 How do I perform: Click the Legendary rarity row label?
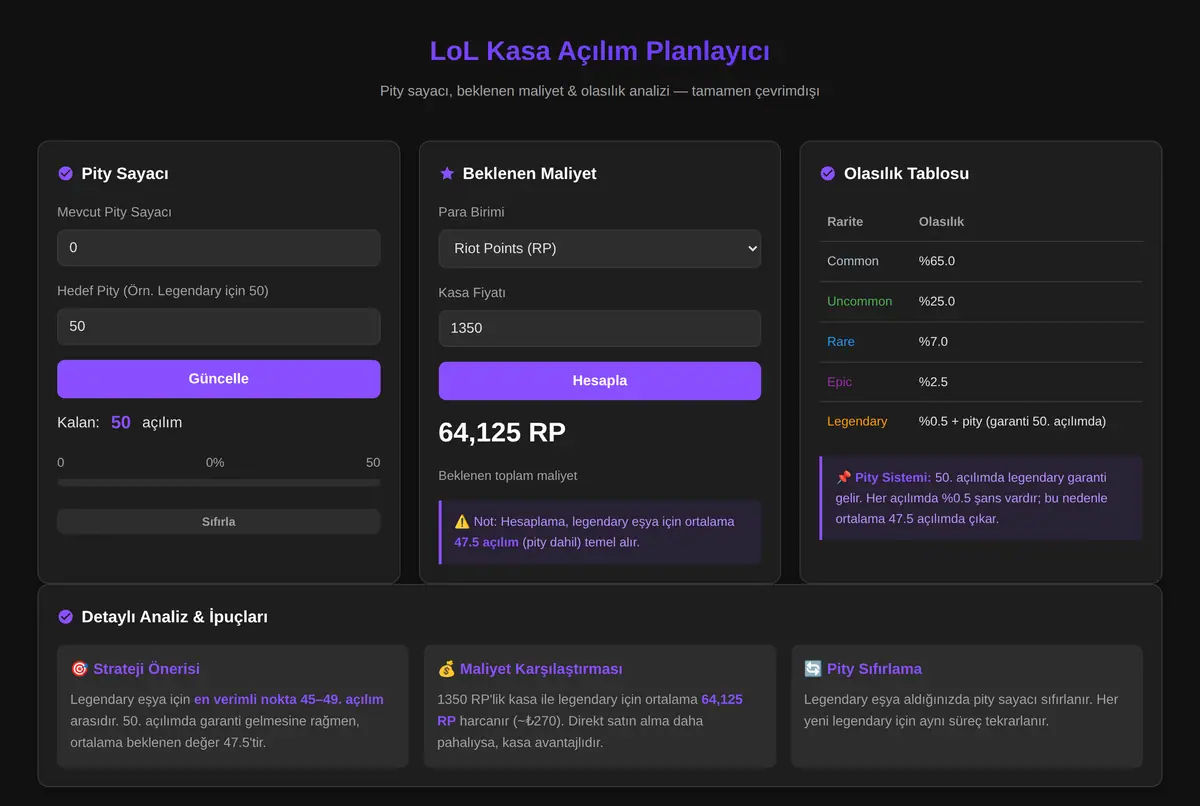point(857,421)
